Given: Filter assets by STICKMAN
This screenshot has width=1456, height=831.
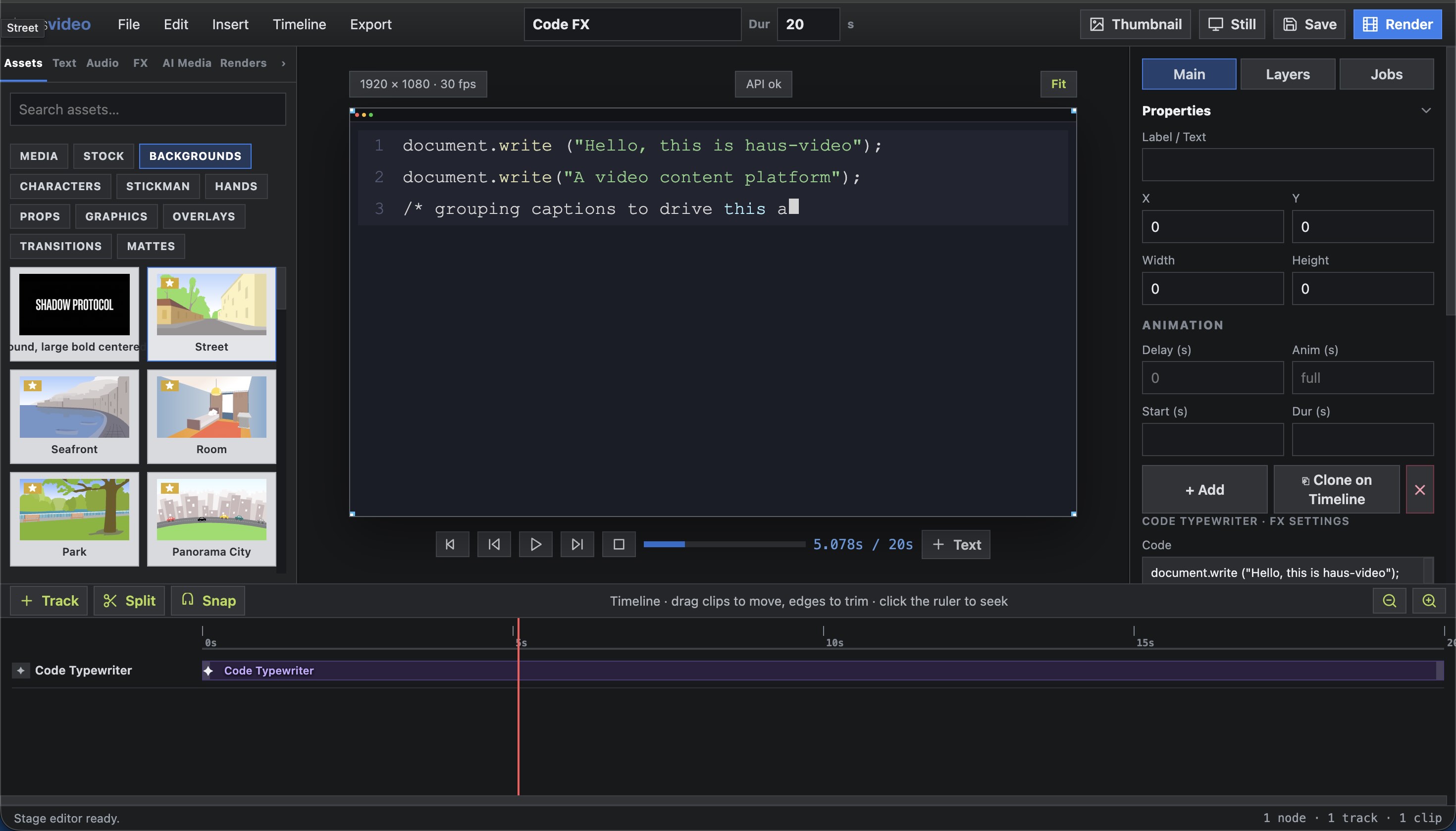Looking at the screenshot, I should pos(157,187).
